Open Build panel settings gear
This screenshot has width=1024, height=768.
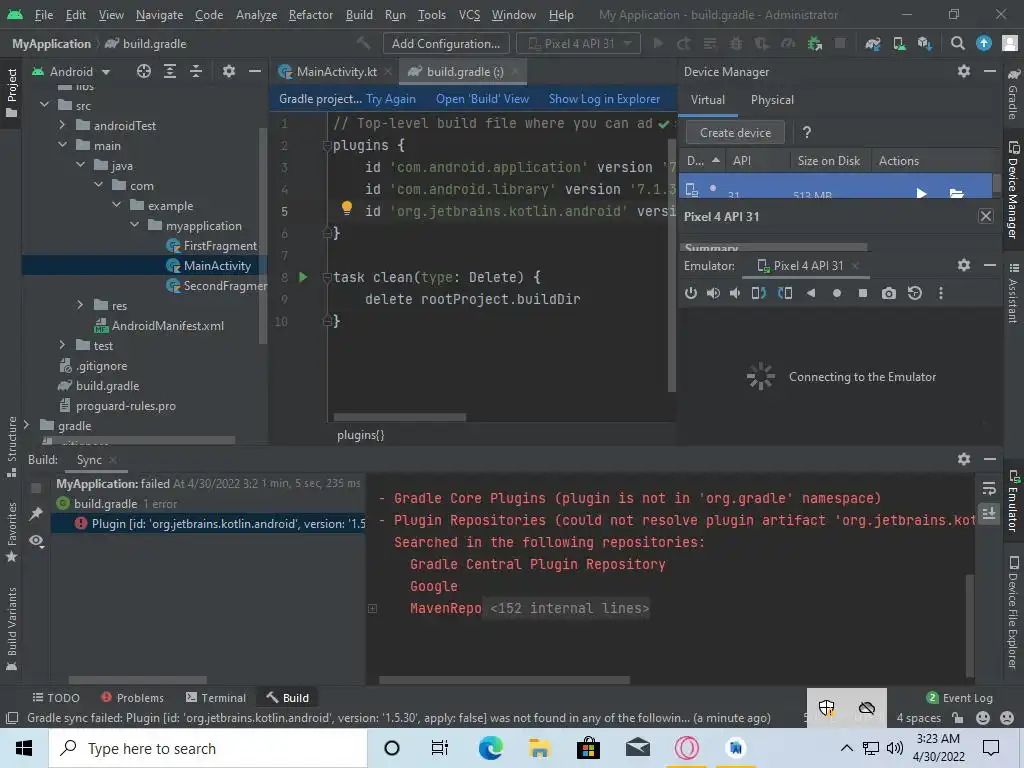tap(964, 459)
